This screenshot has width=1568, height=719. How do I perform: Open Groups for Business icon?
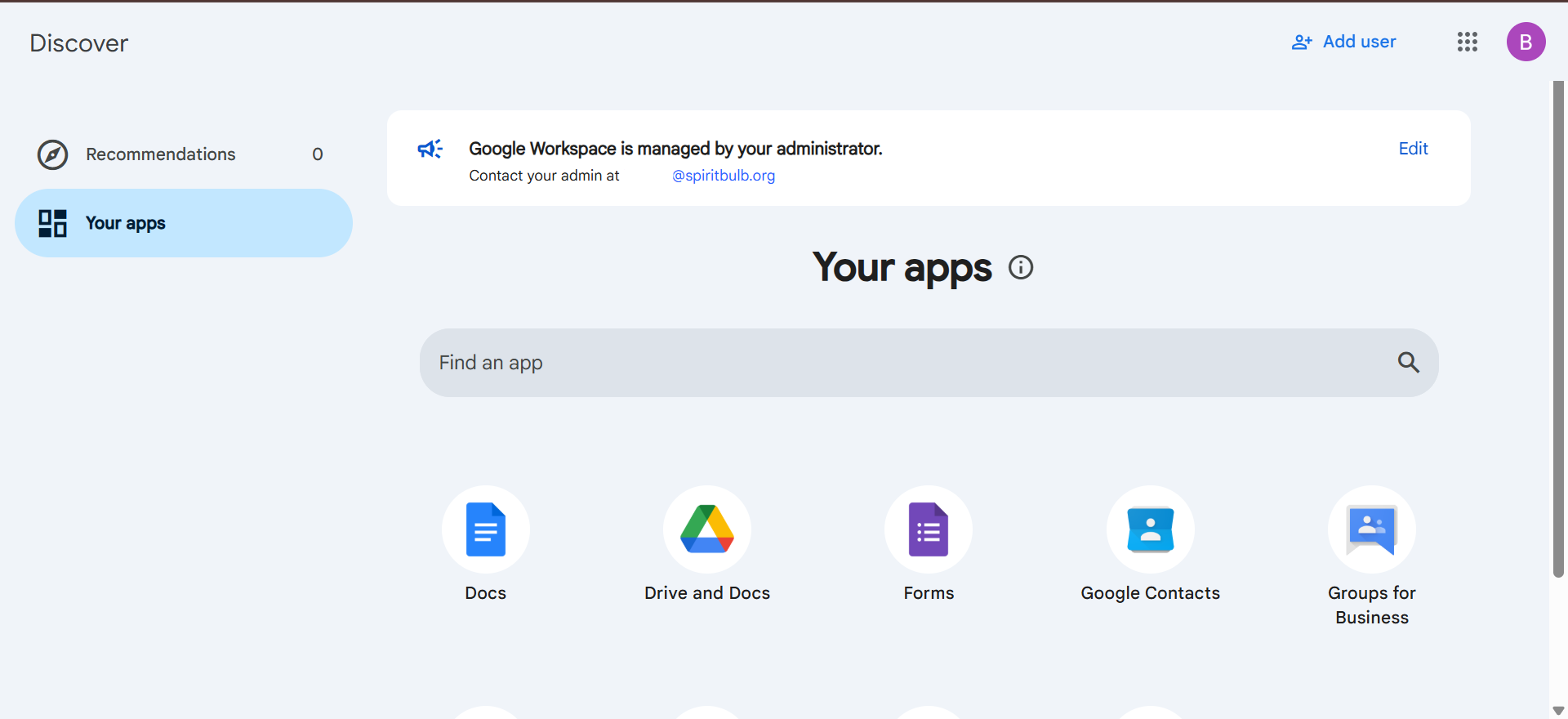(1371, 529)
